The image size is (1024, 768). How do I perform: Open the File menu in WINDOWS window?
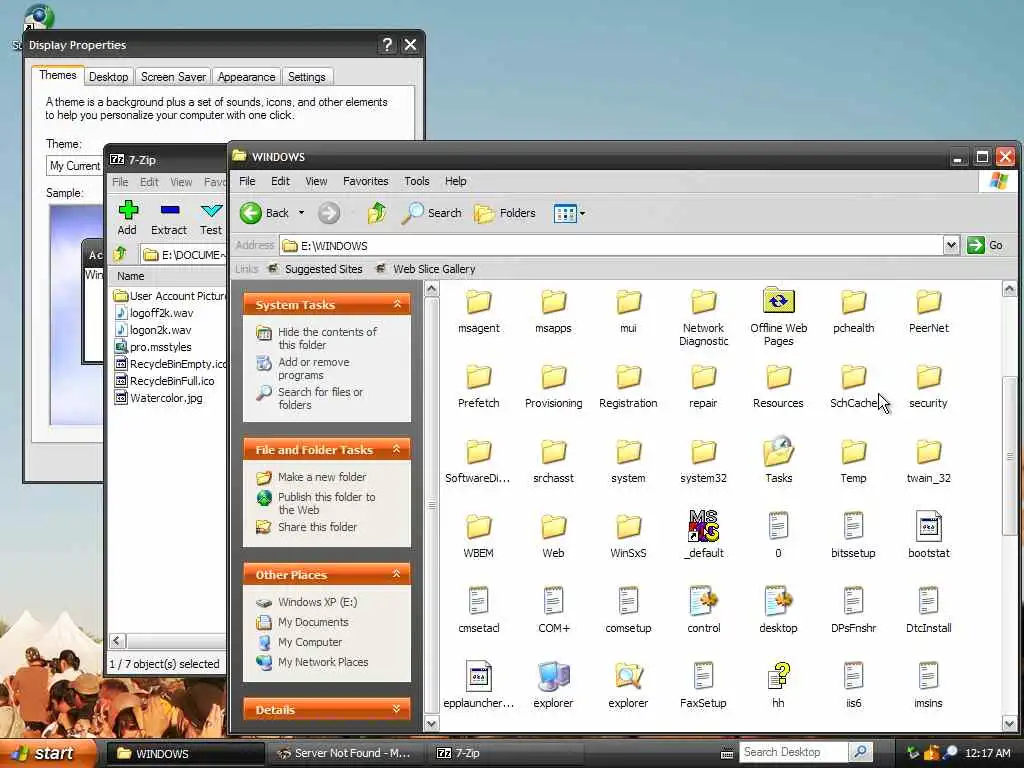point(247,181)
